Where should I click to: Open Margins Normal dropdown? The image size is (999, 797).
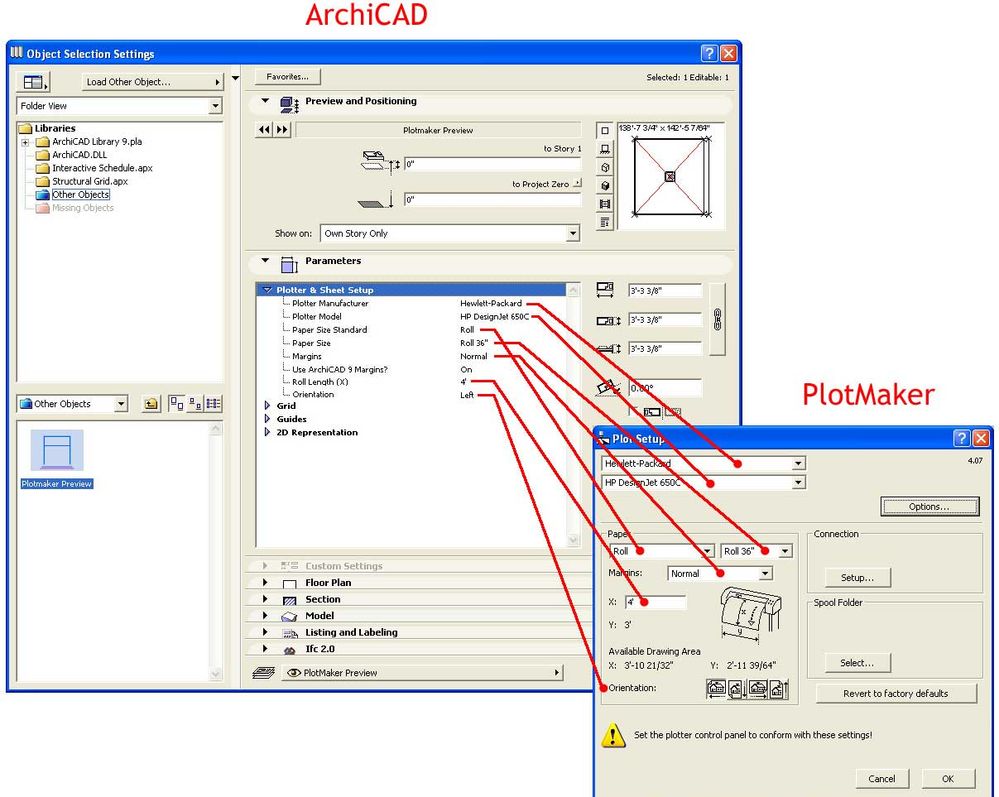coord(765,573)
